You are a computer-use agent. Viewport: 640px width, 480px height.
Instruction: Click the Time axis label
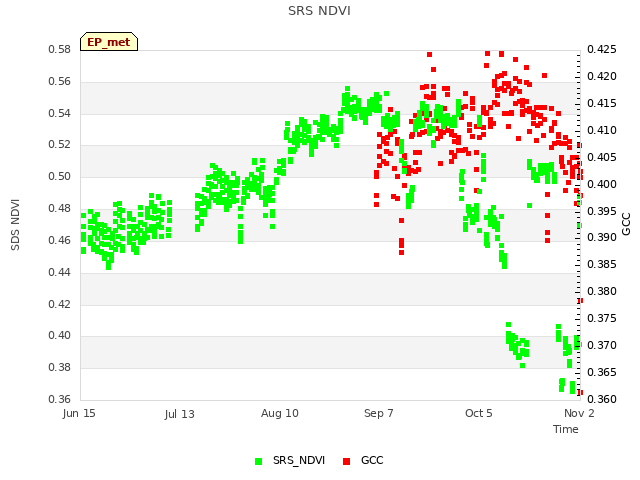click(x=565, y=429)
